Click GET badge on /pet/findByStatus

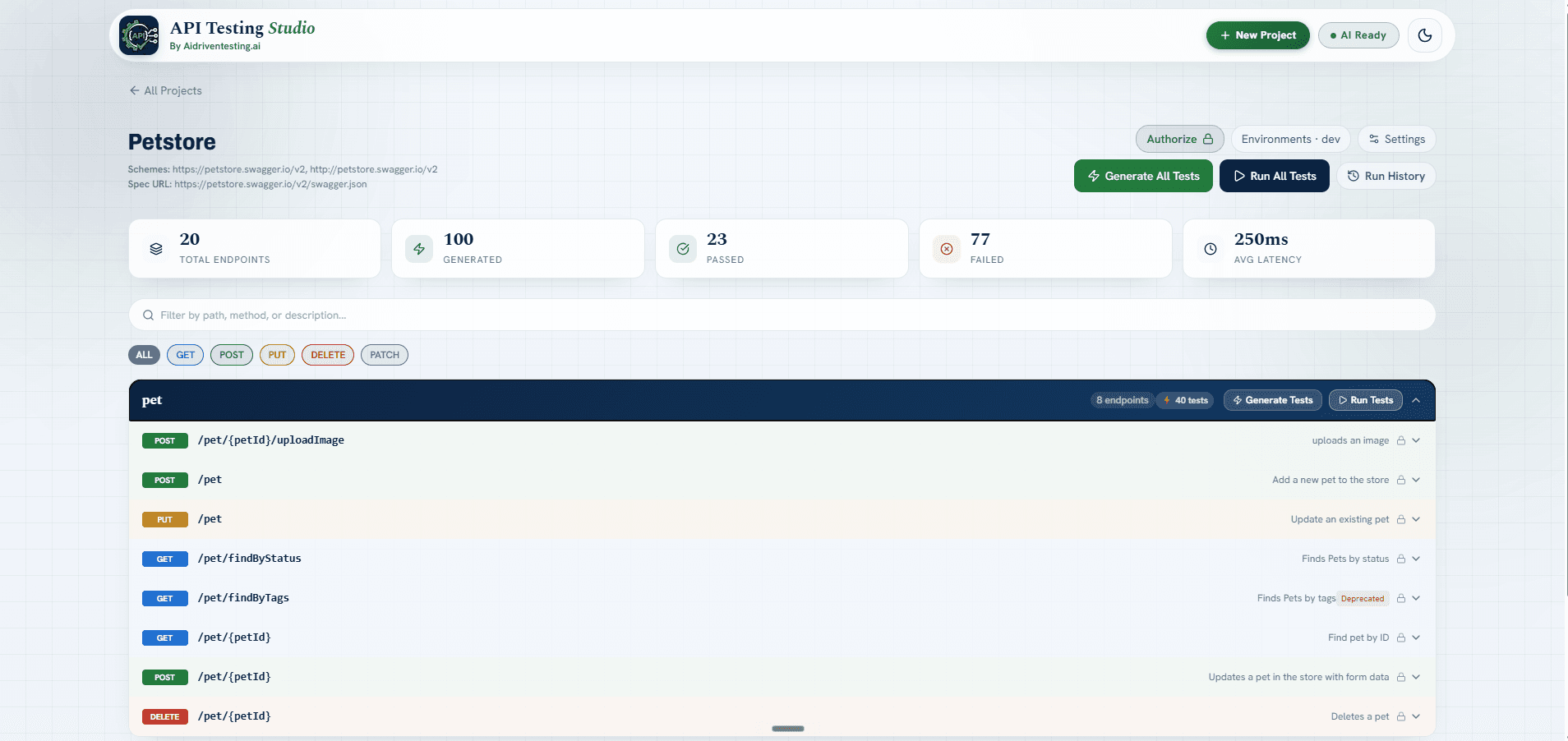pos(165,559)
